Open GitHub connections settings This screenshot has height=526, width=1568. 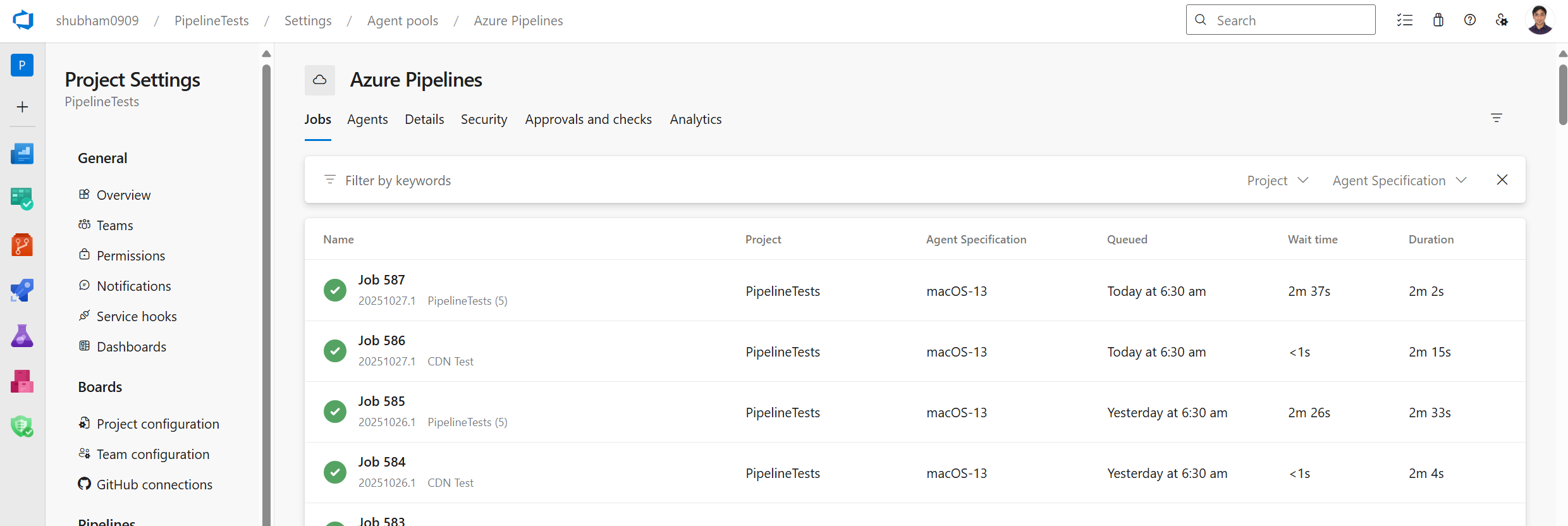pos(154,485)
